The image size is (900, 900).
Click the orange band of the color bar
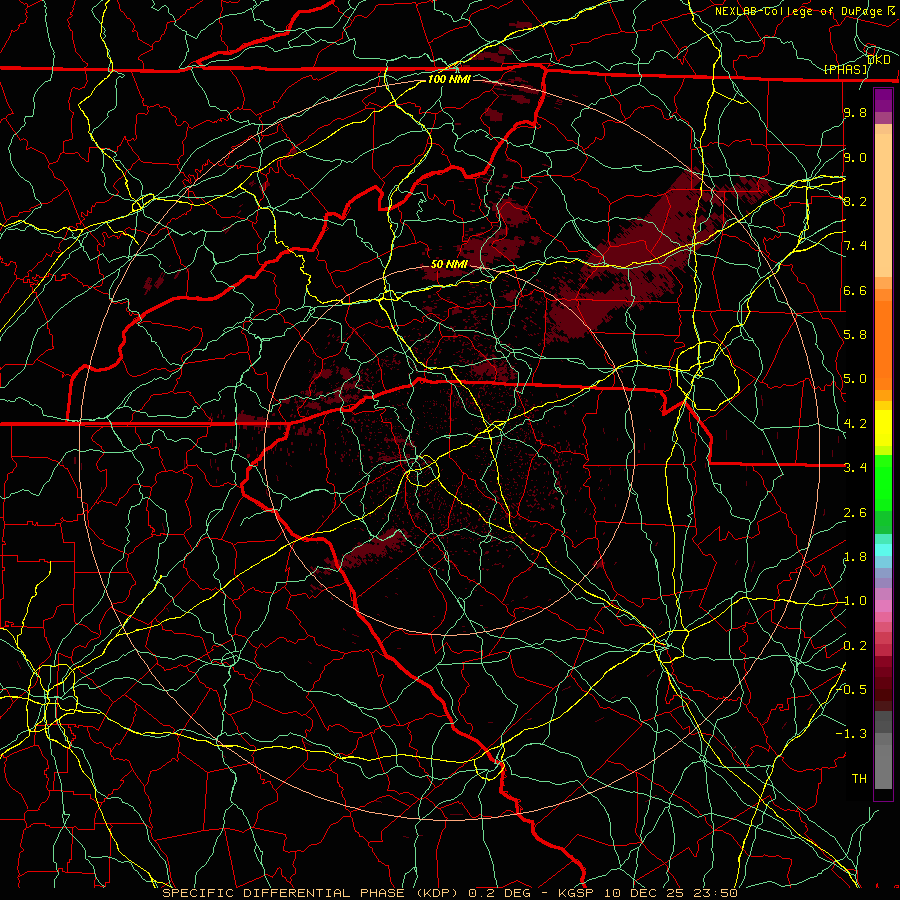[883, 344]
